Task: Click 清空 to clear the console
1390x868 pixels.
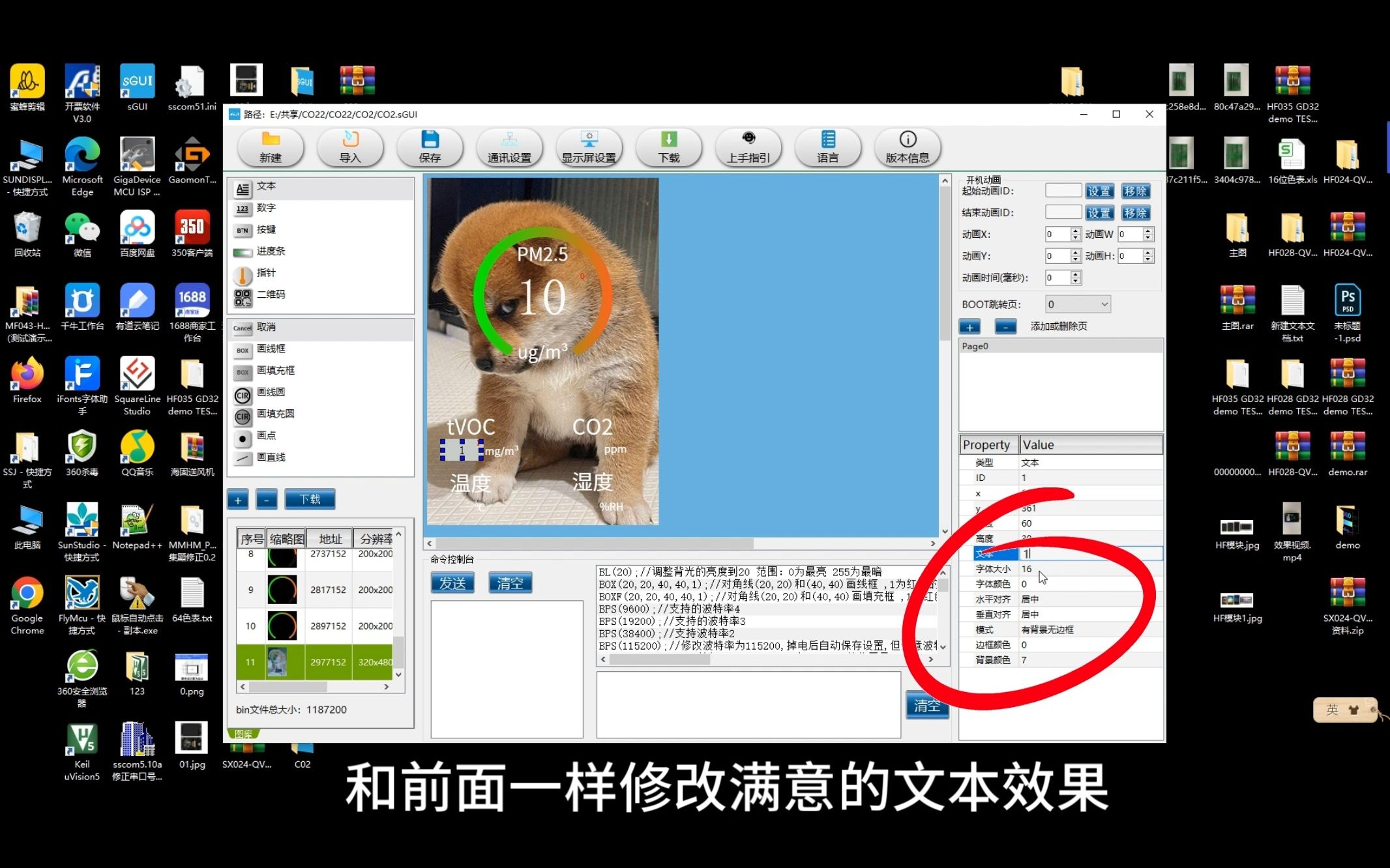Action: click(x=510, y=582)
